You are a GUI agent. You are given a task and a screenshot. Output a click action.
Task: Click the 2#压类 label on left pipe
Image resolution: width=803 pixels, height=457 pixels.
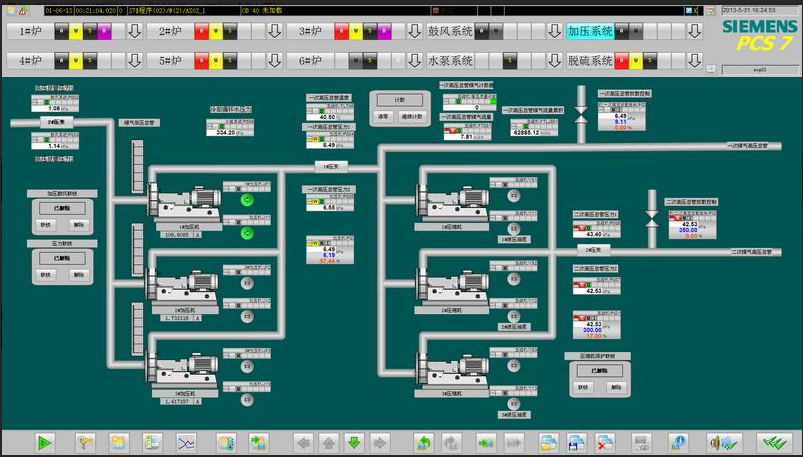tap(57, 122)
